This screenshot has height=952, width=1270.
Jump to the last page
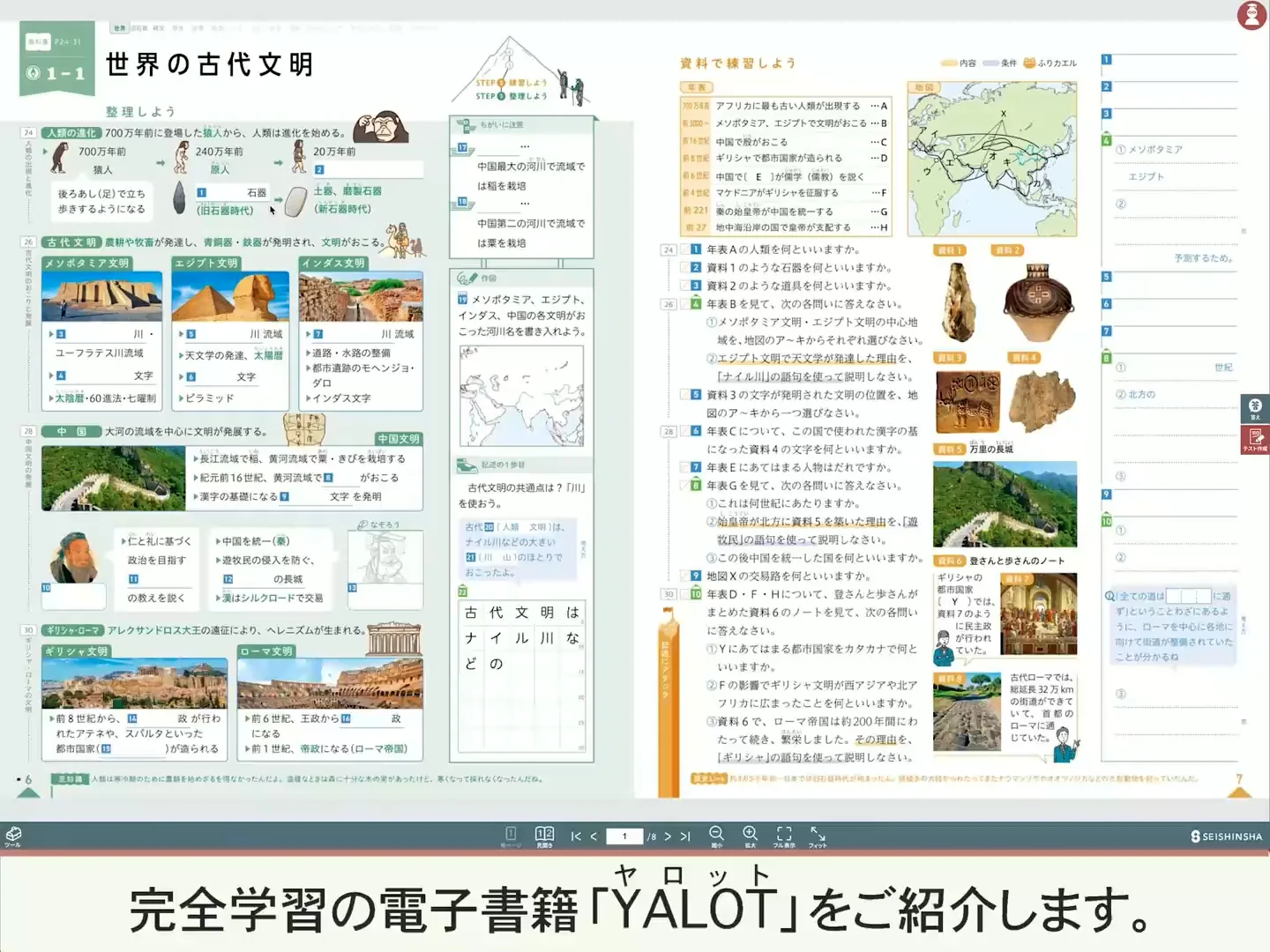[685, 837]
